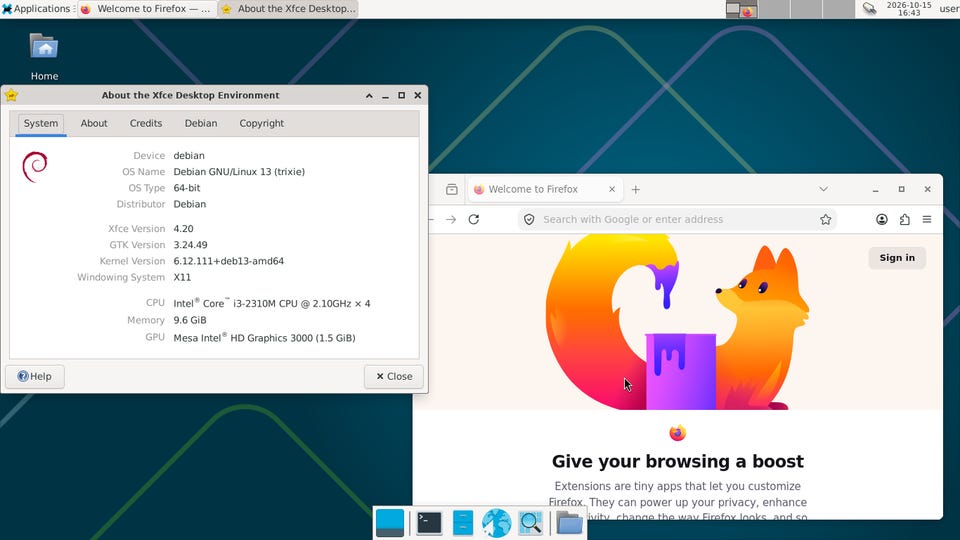Open the Applications menu in the panel

(37, 9)
